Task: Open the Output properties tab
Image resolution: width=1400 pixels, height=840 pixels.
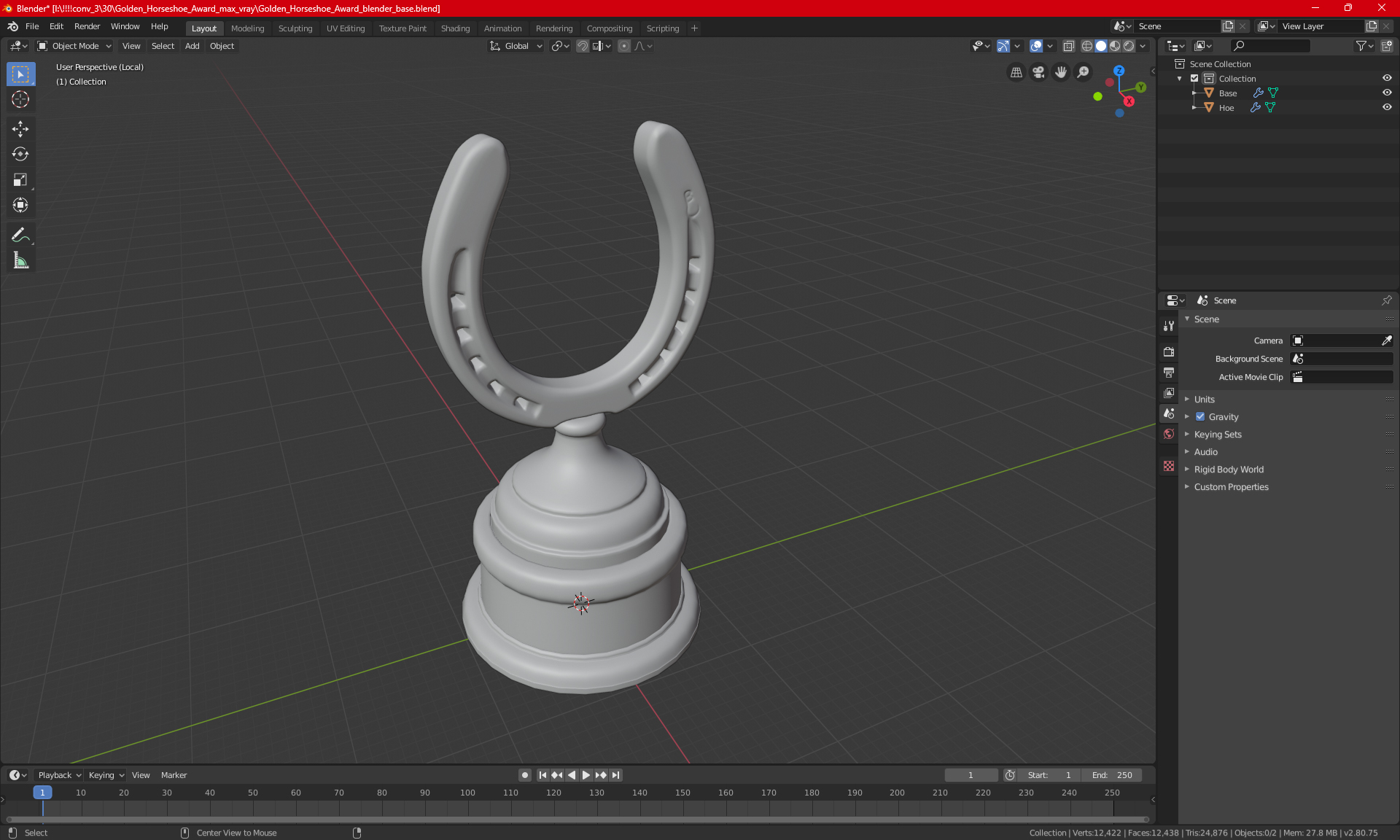Action: pos(1169,373)
